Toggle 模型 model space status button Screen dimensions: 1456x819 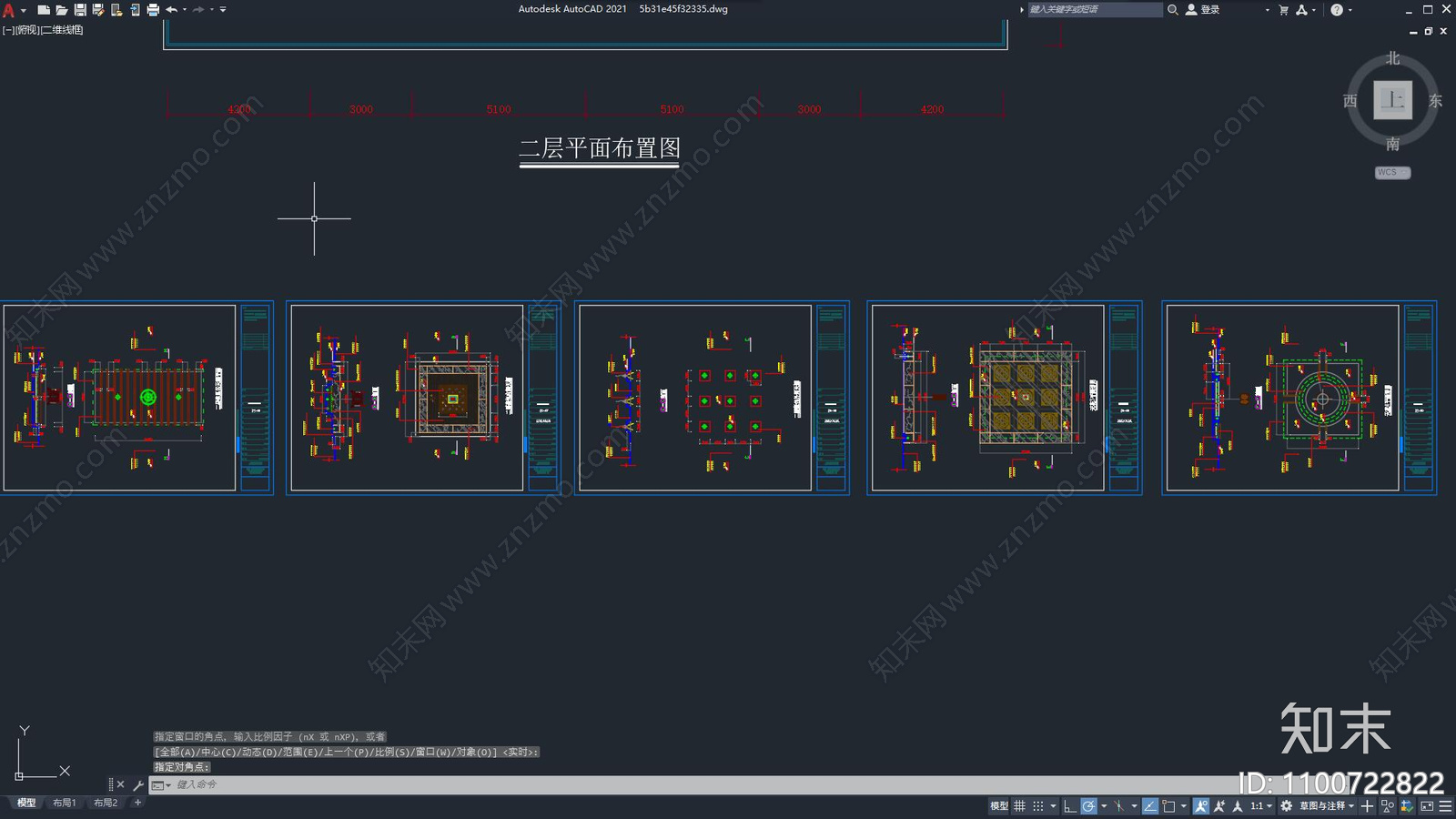[999, 805]
